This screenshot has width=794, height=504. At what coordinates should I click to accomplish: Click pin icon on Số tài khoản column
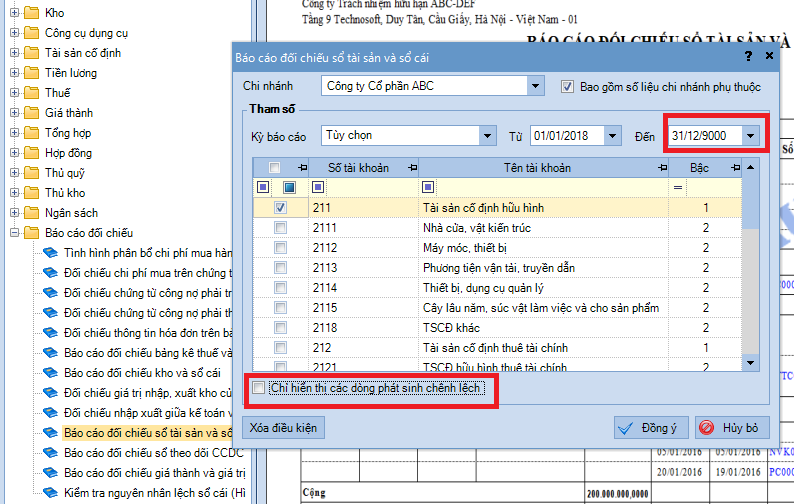413,168
